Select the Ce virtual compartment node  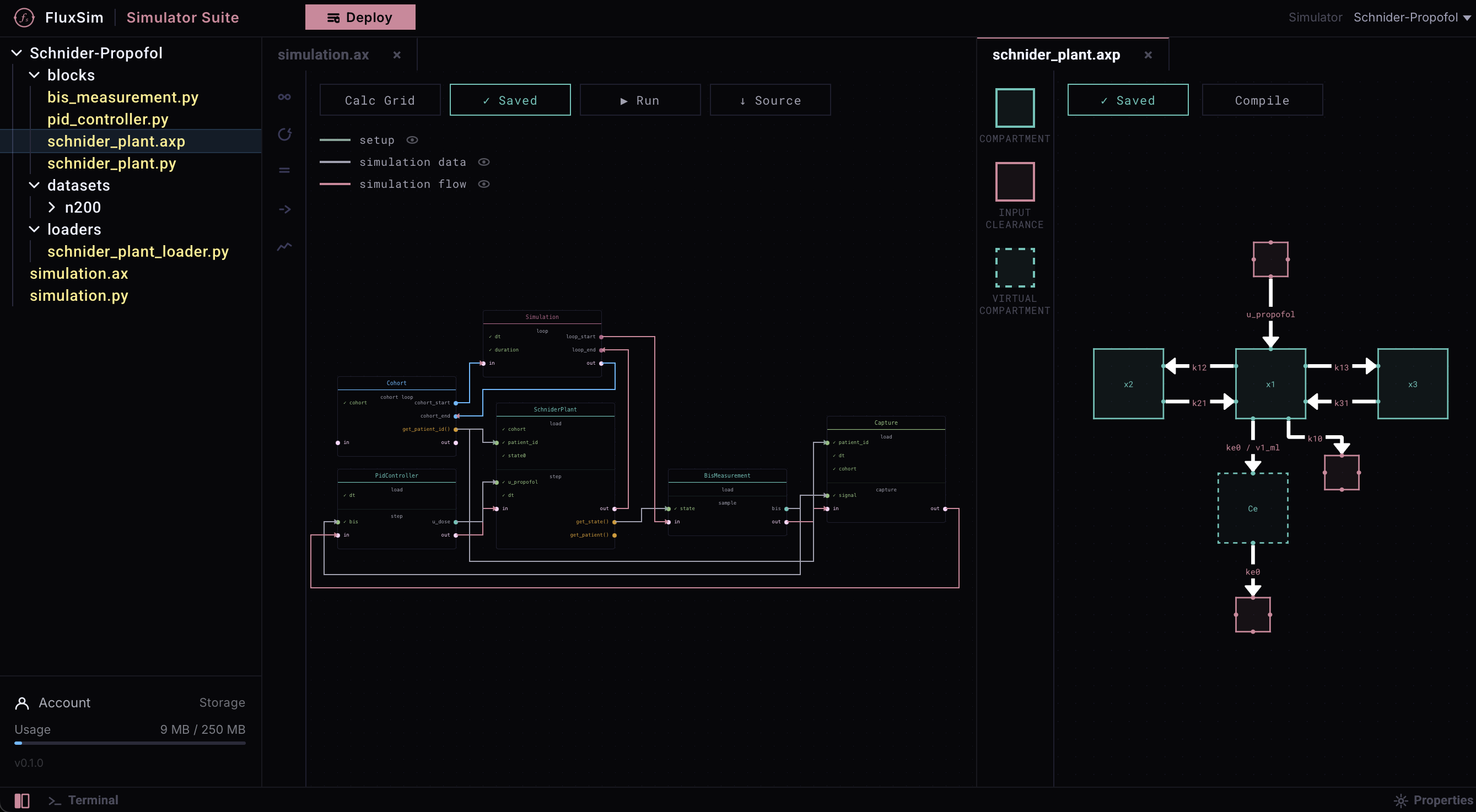[1253, 508]
